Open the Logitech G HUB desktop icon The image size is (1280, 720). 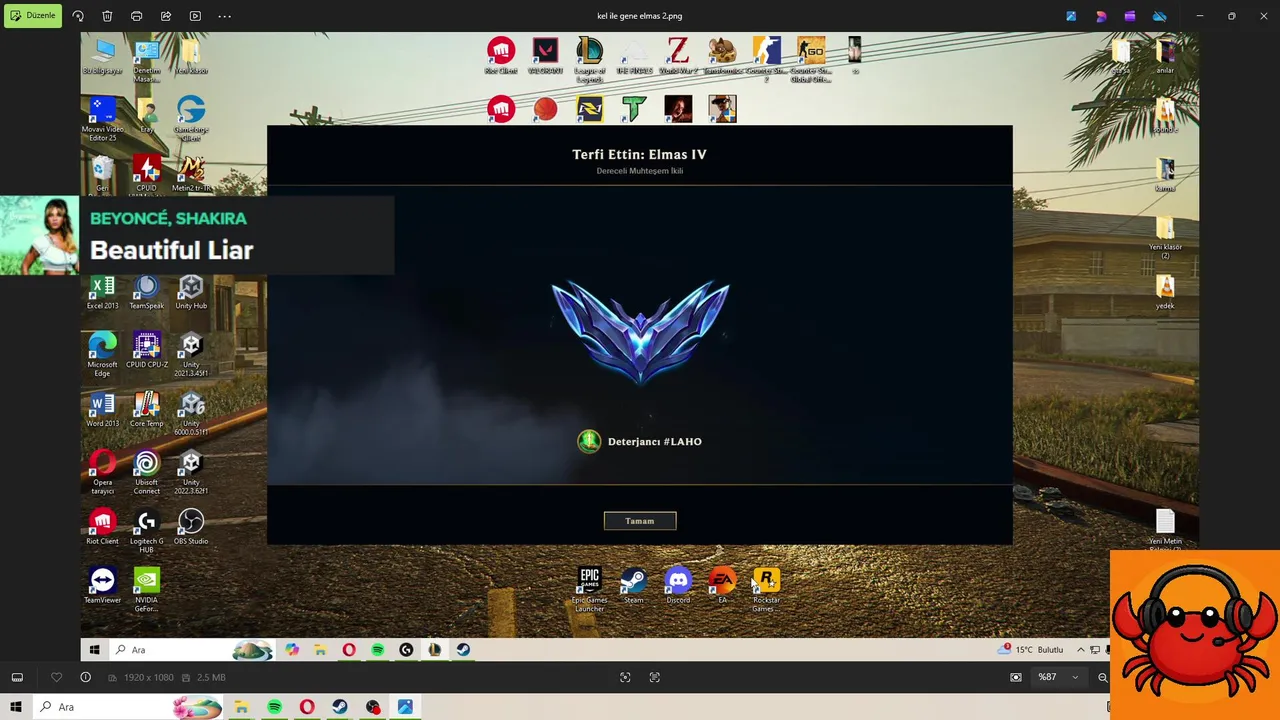click(146, 532)
